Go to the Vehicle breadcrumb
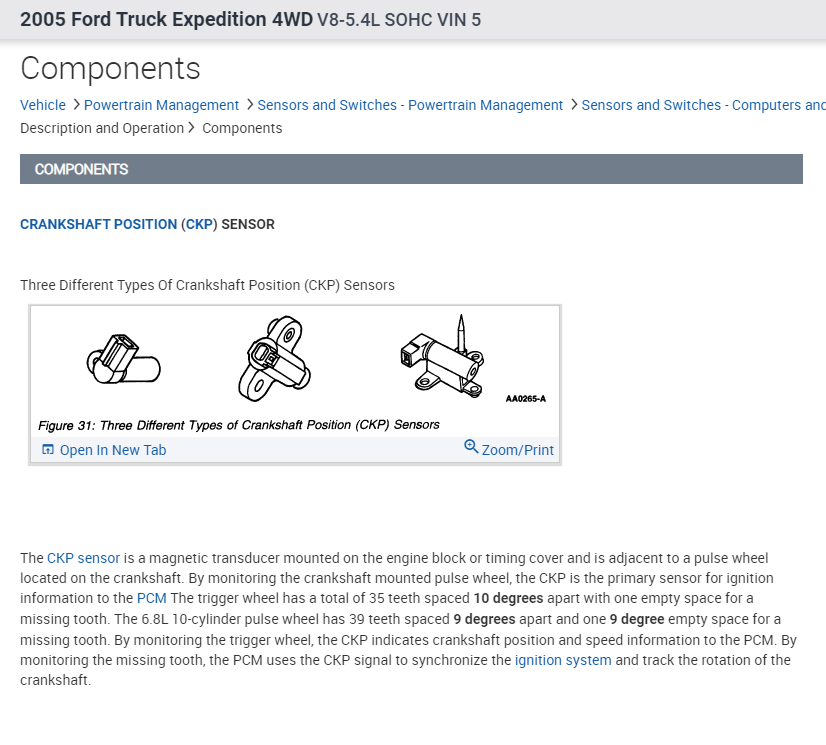 coord(43,105)
